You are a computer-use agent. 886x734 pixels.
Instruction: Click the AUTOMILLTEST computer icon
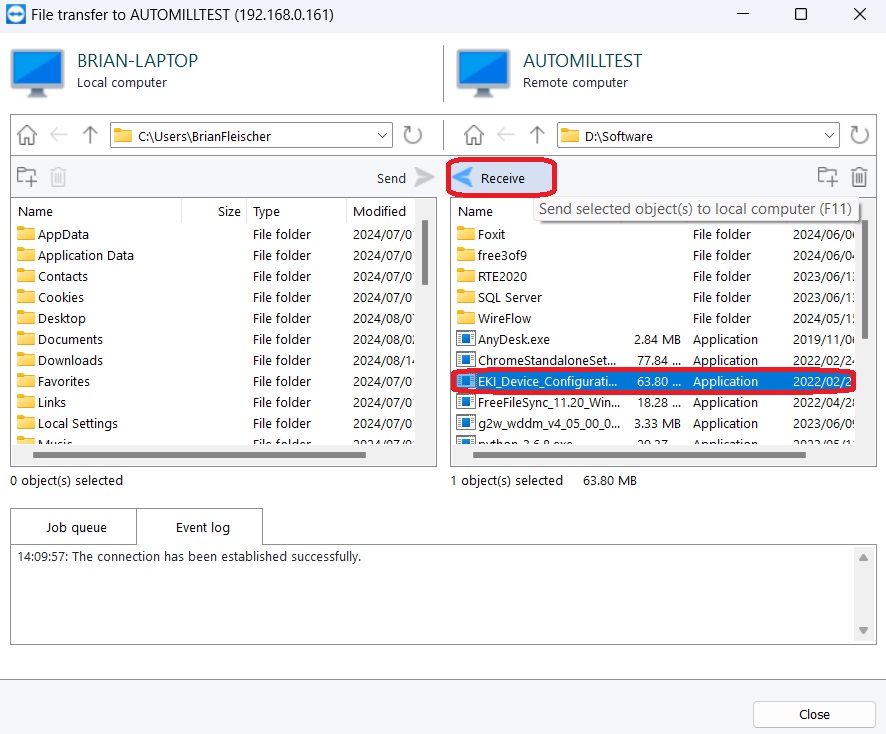coord(483,73)
